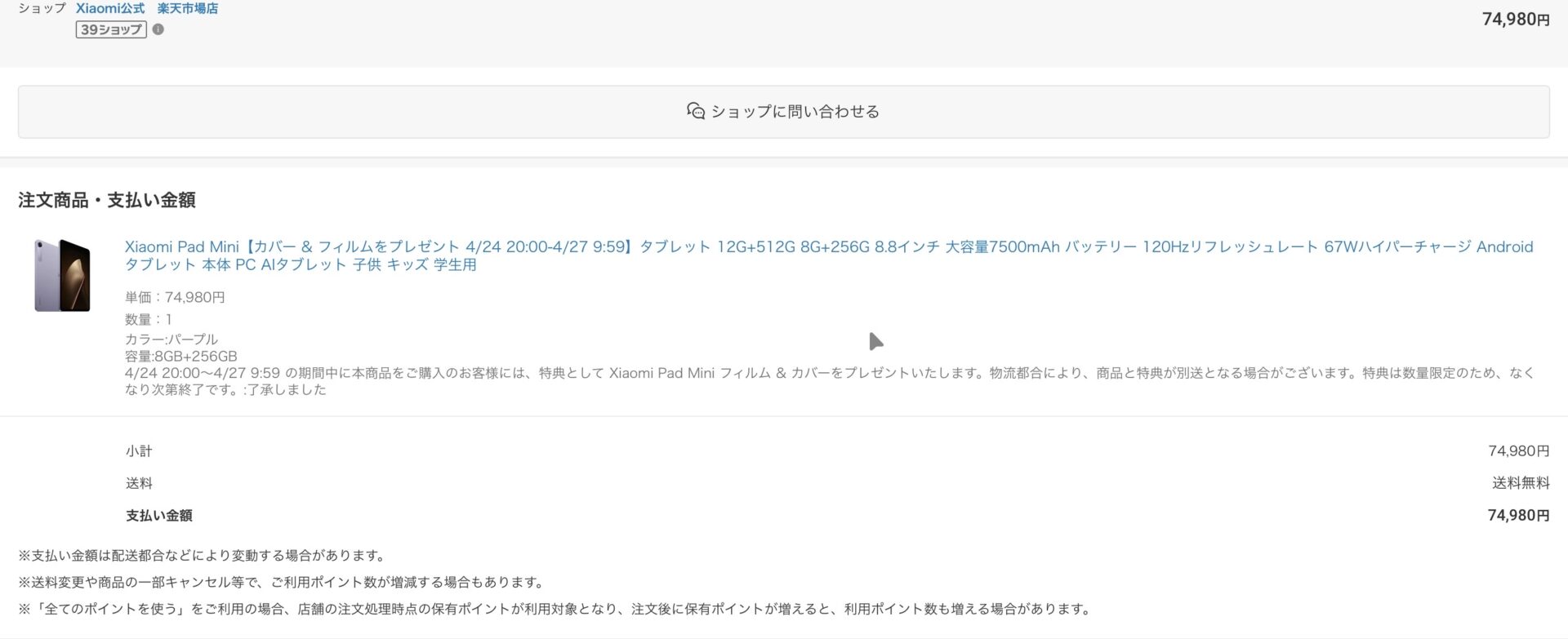Click the 4/24 20:00〜4/27 9:59 campaign description
Image resolution: width=1568 pixels, height=639 pixels.
click(x=829, y=381)
